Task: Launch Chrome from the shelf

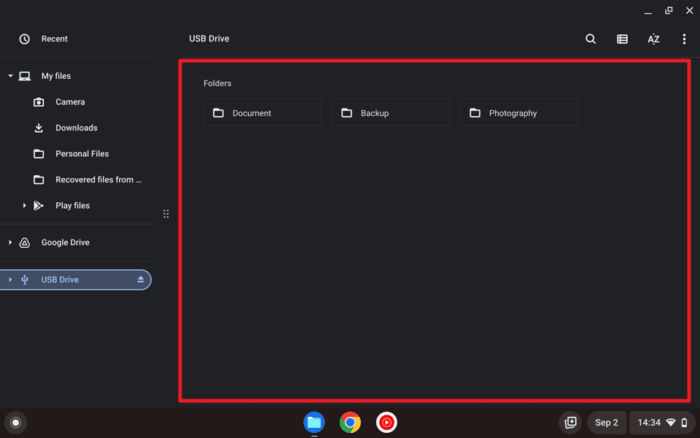Action: pos(350,422)
